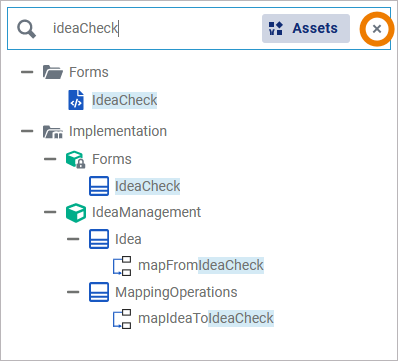Click the green IdeaManagement cube icon
Screen dimensions: 398x361
point(76,213)
